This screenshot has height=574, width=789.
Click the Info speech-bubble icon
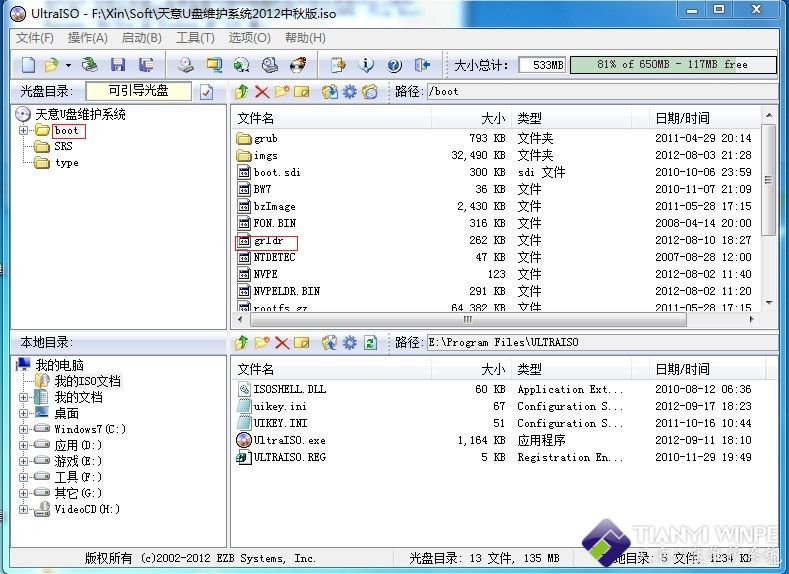click(x=366, y=64)
